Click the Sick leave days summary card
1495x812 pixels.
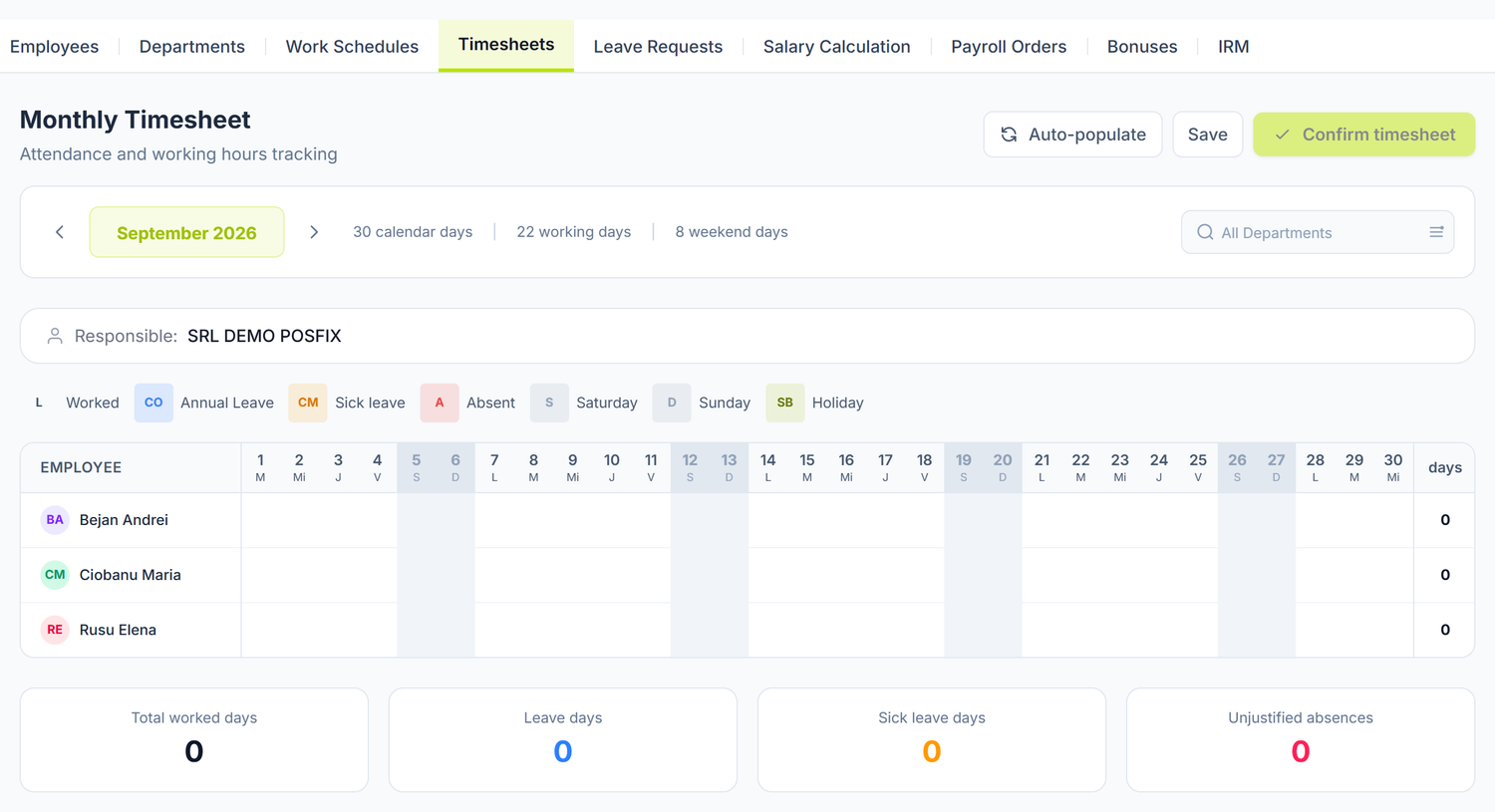[x=932, y=740]
